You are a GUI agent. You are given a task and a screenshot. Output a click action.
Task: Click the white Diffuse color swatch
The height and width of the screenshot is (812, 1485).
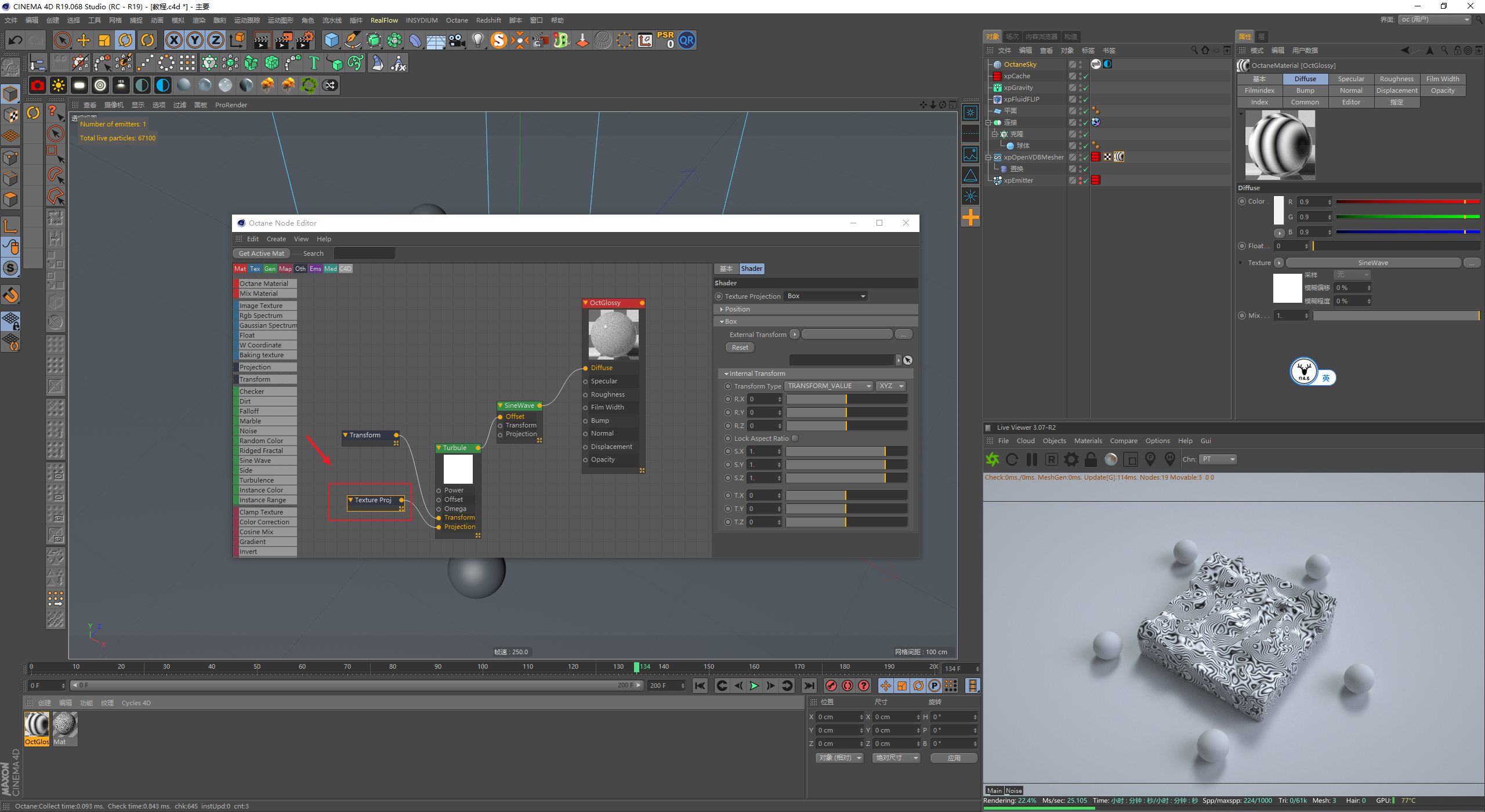coord(1278,210)
